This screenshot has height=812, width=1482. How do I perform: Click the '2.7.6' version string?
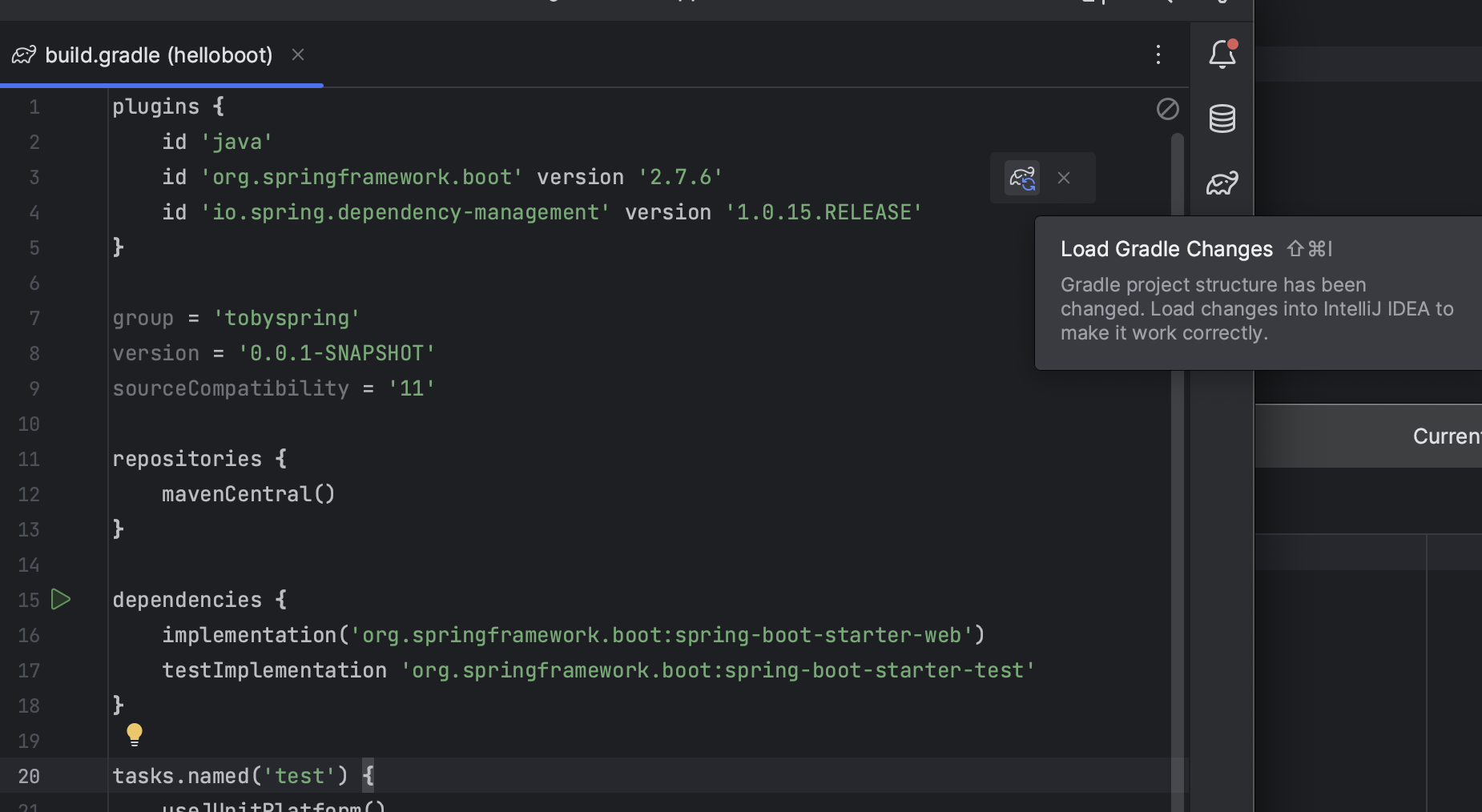(x=680, y=177)
